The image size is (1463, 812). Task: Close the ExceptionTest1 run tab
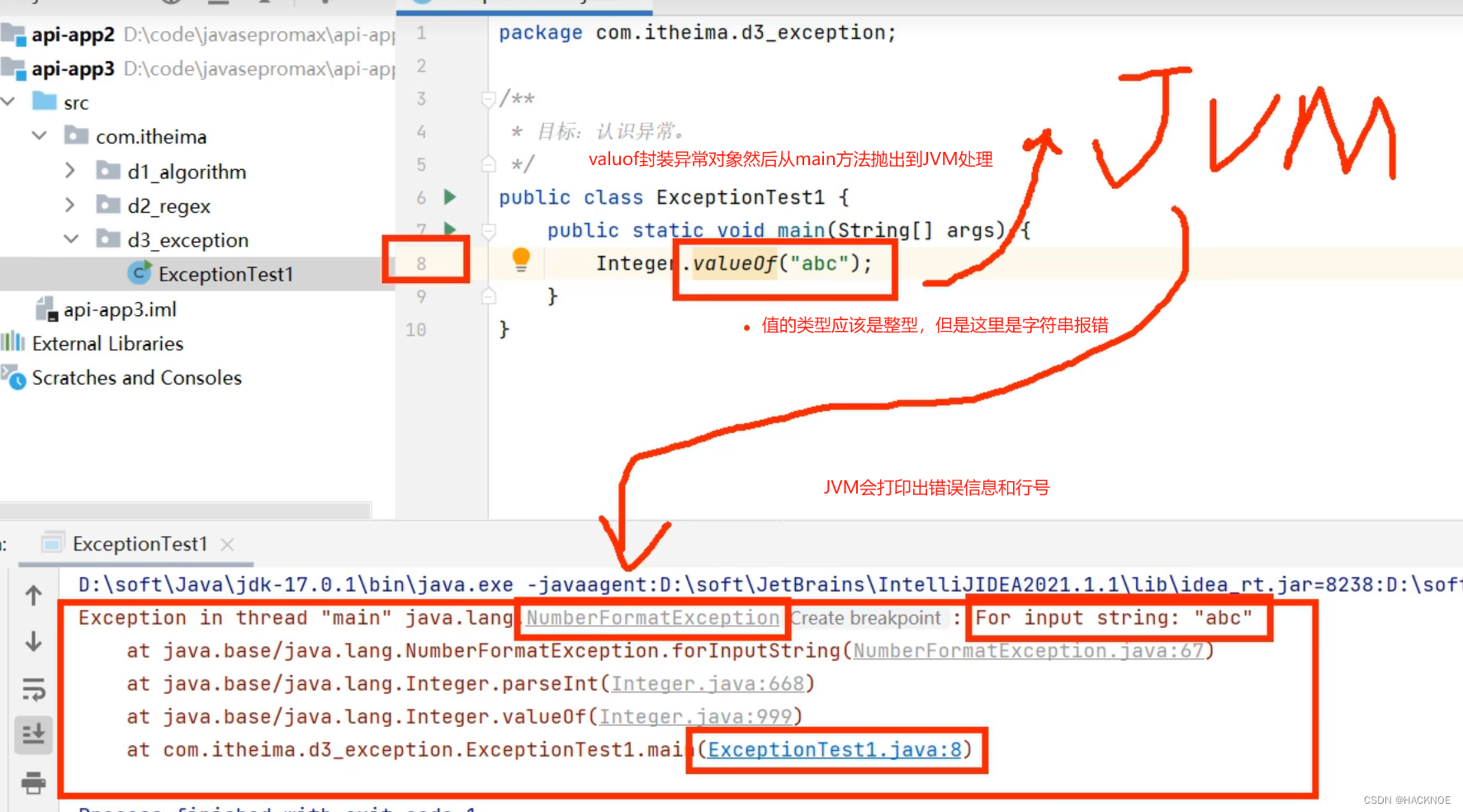point(227,545)
